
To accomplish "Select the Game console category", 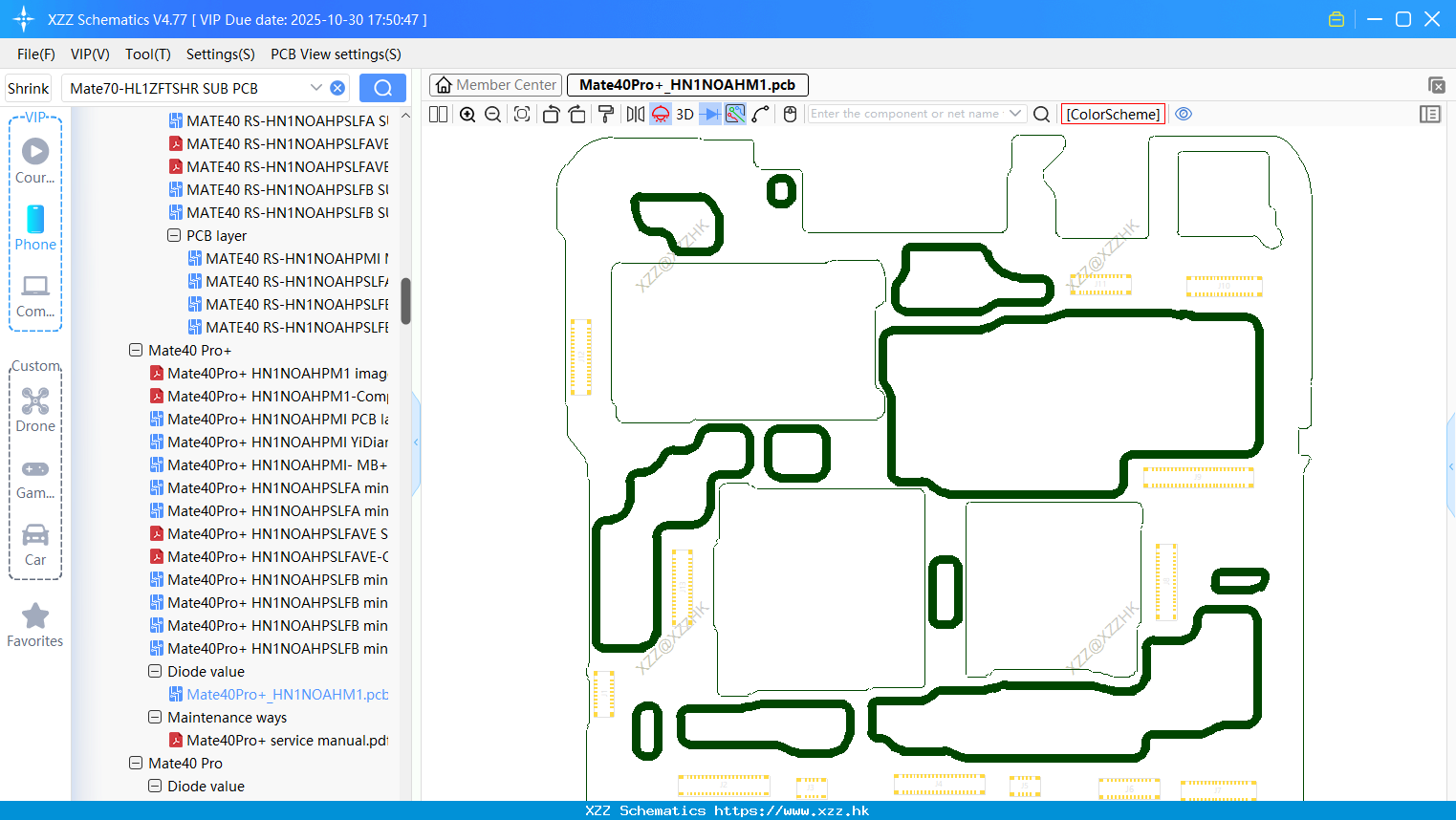I will click(35, 478).
